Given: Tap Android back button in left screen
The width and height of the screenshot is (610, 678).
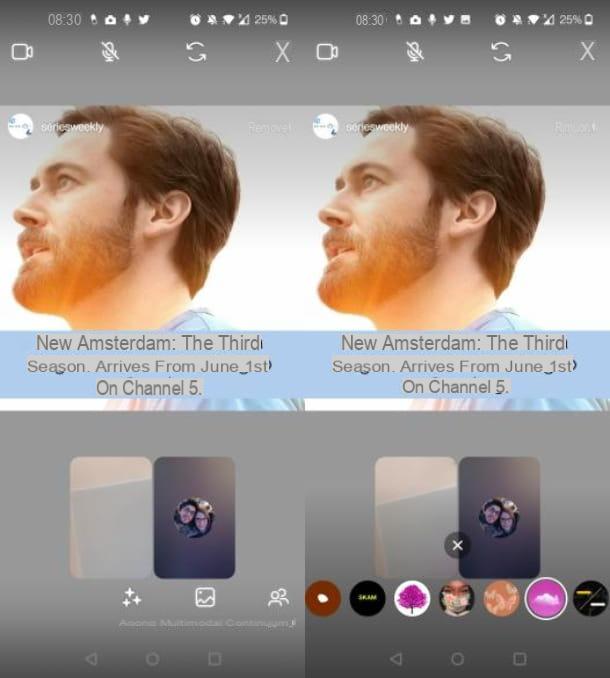Looking at the screenshot, I should [x=91, y=659].
